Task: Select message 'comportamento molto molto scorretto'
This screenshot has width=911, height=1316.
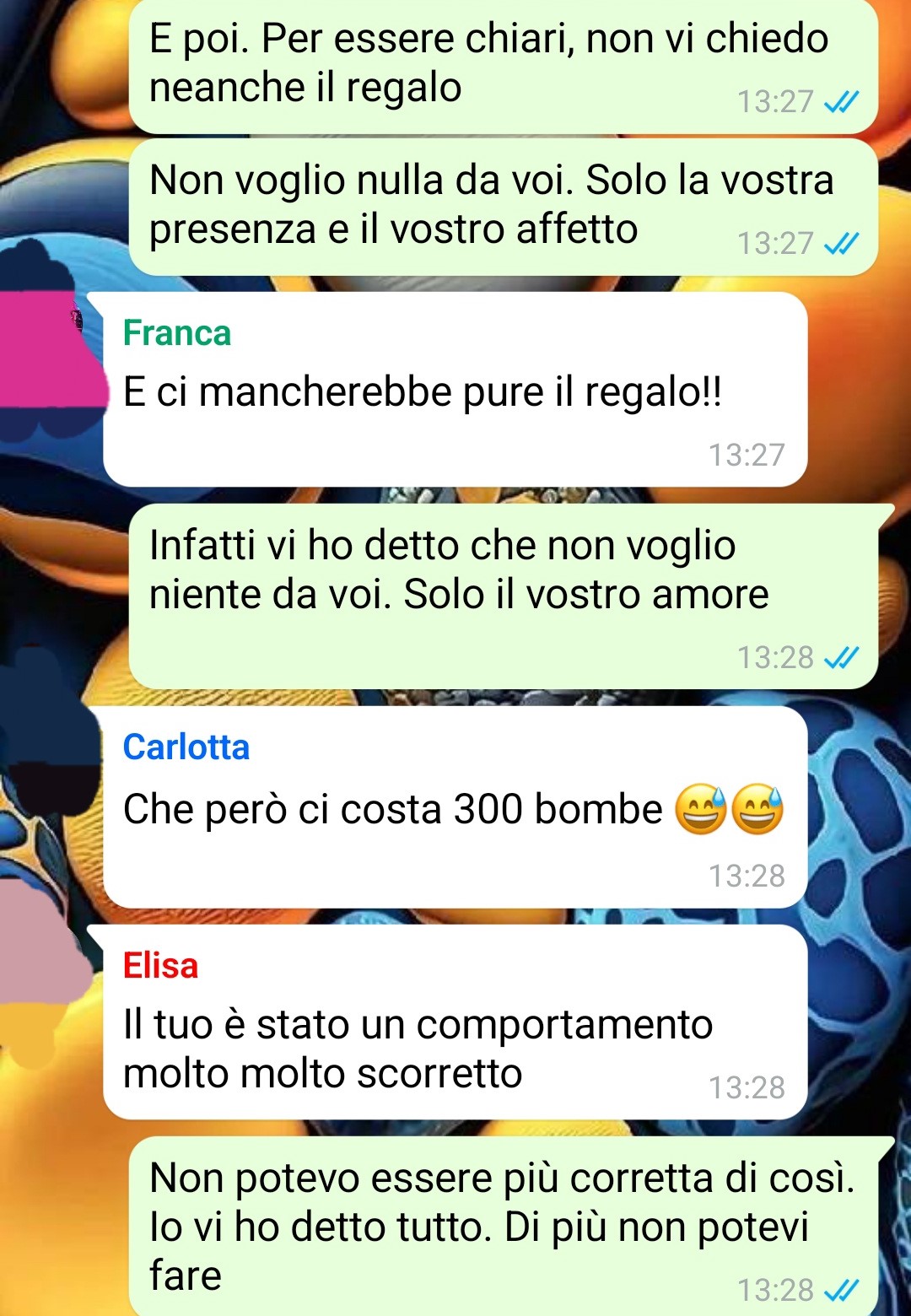Action: (x=455, y=1022)
